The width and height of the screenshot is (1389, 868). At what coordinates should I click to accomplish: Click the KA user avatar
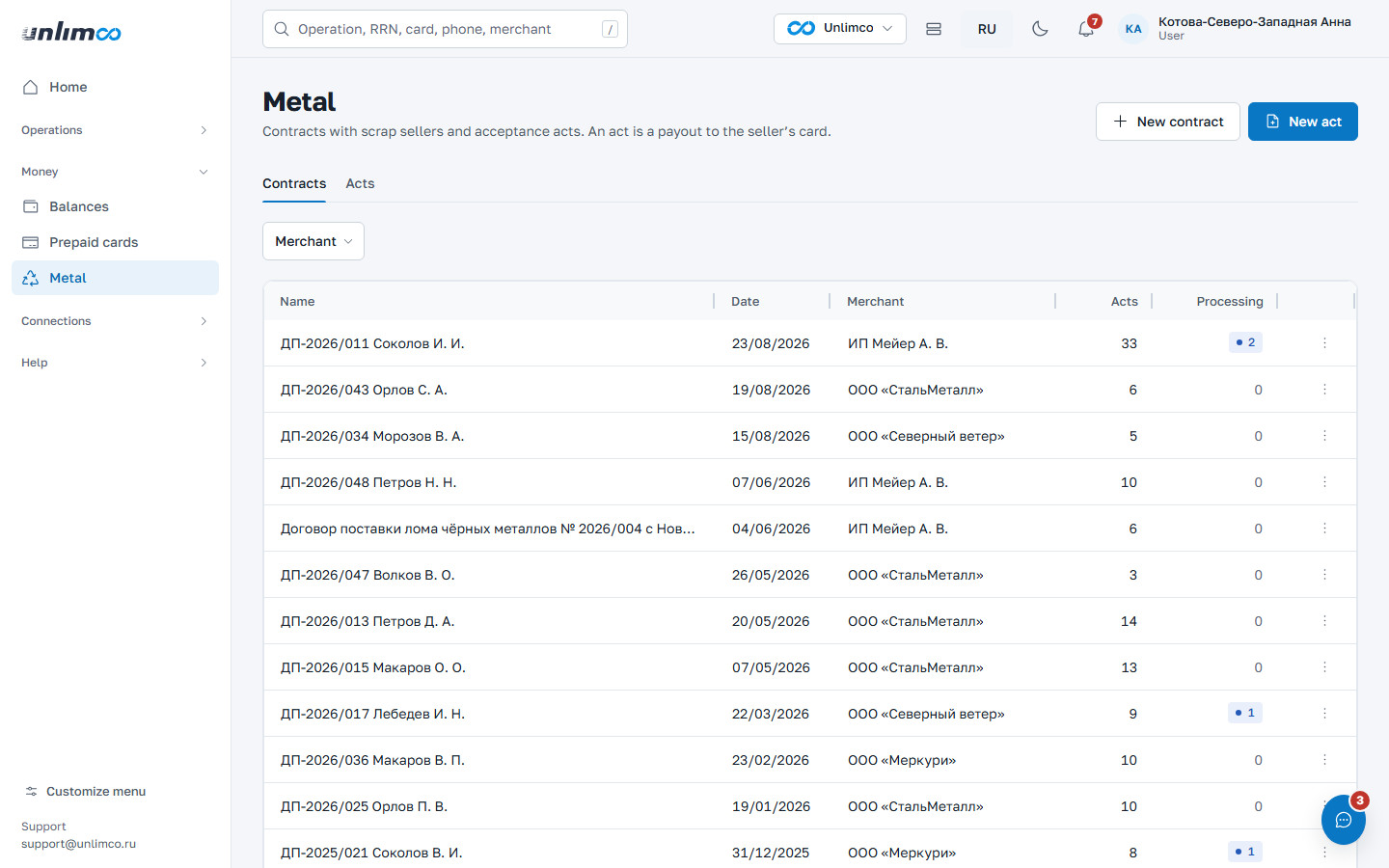1133,29
